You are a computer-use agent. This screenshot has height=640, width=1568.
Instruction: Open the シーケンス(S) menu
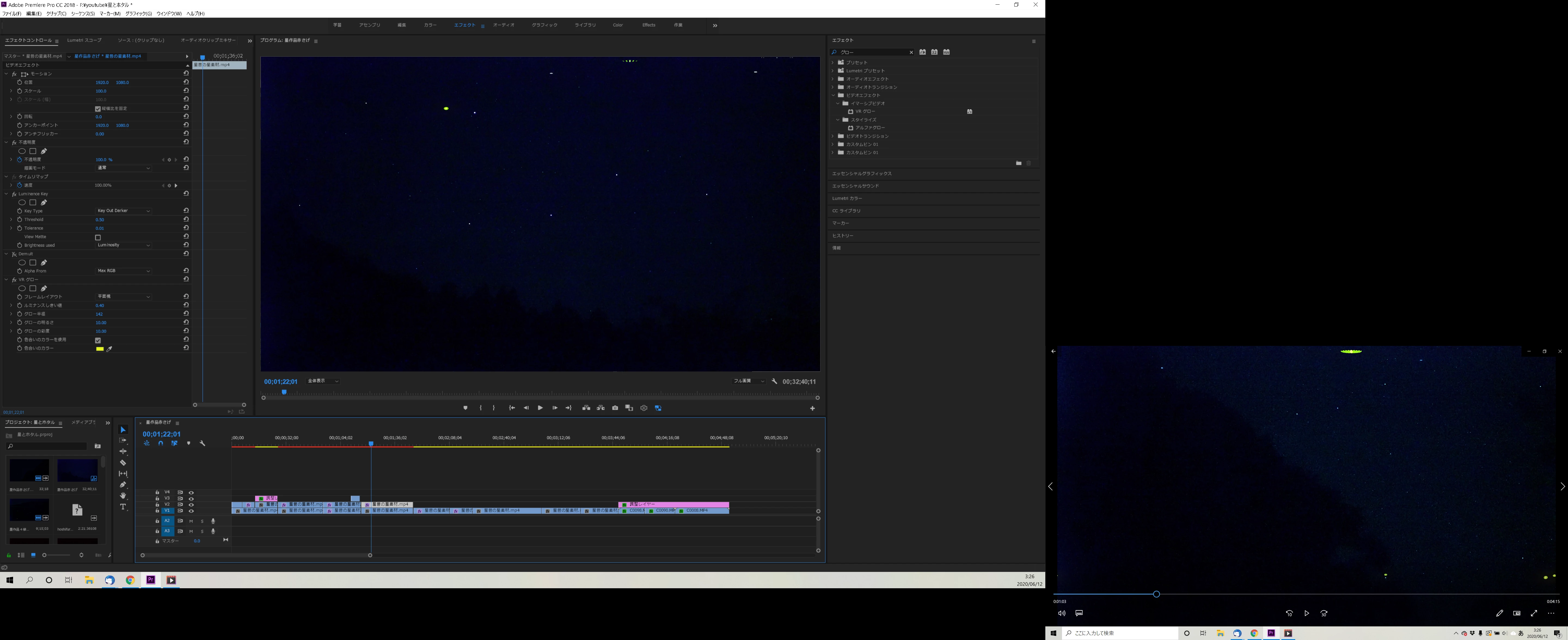coord(83,13)
